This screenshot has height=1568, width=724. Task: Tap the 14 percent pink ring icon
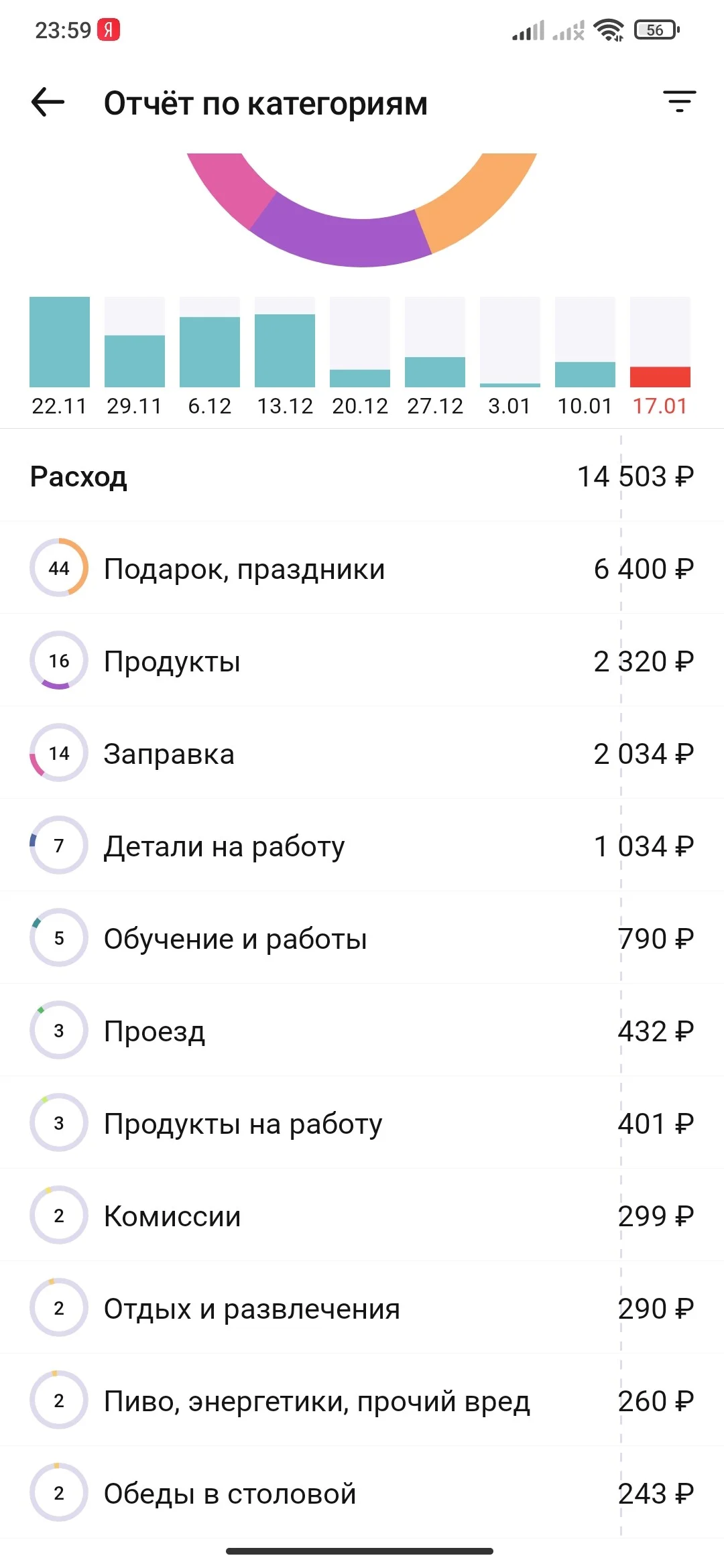pyautogui.click(x=59, y=753)
